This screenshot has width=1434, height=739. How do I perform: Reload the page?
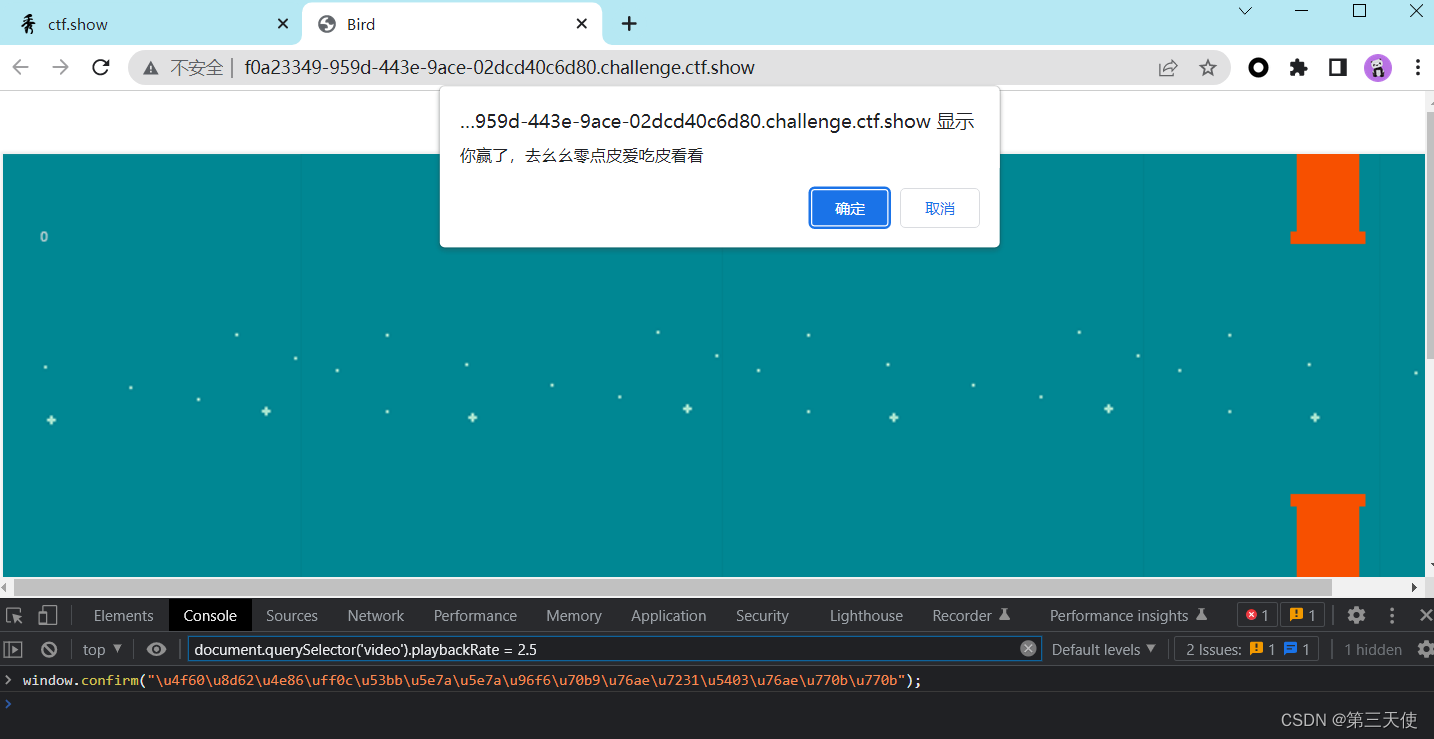(100, 67)
